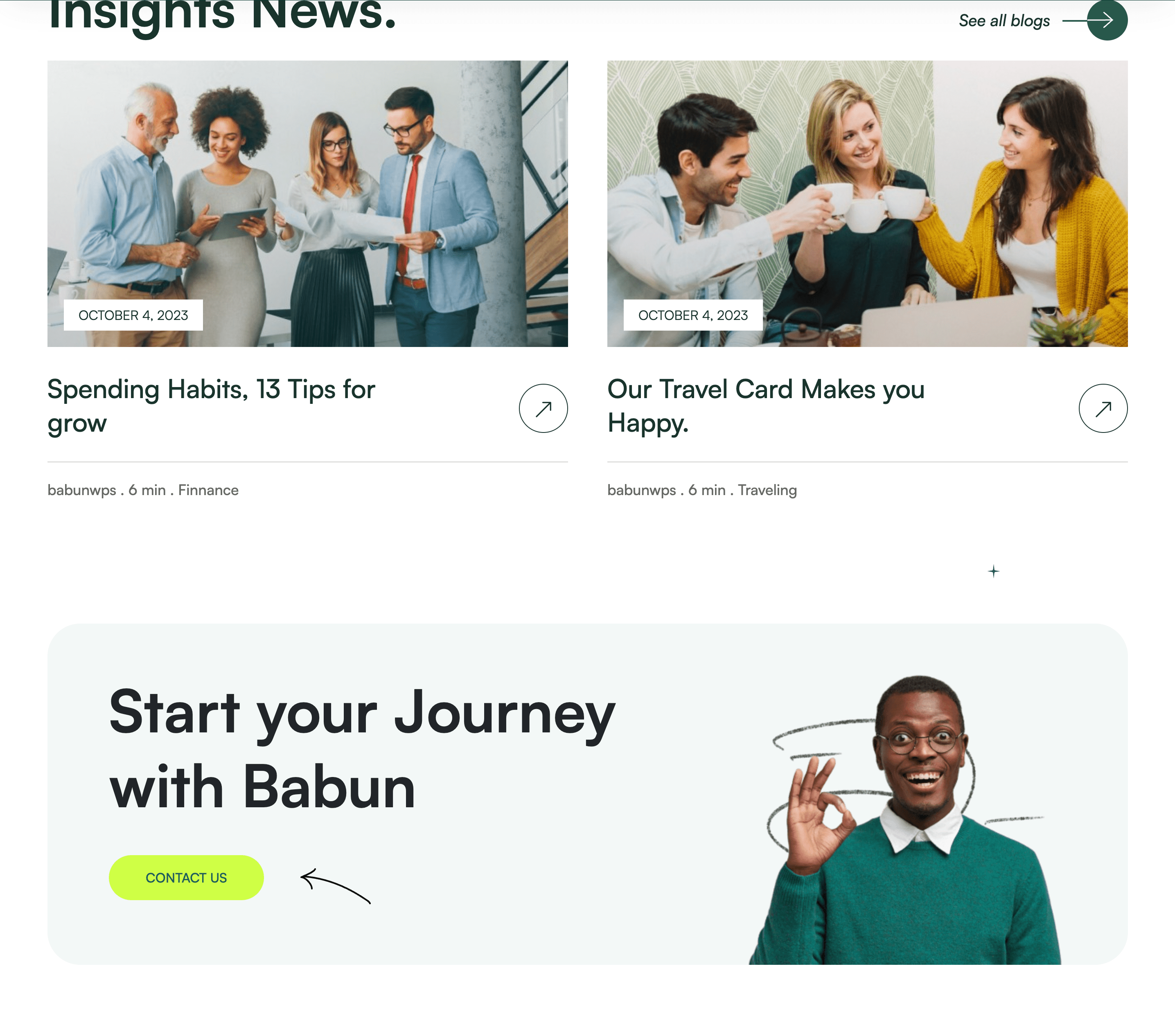Click the green arrow circle beside See all blogs

tap(1107, 20)
